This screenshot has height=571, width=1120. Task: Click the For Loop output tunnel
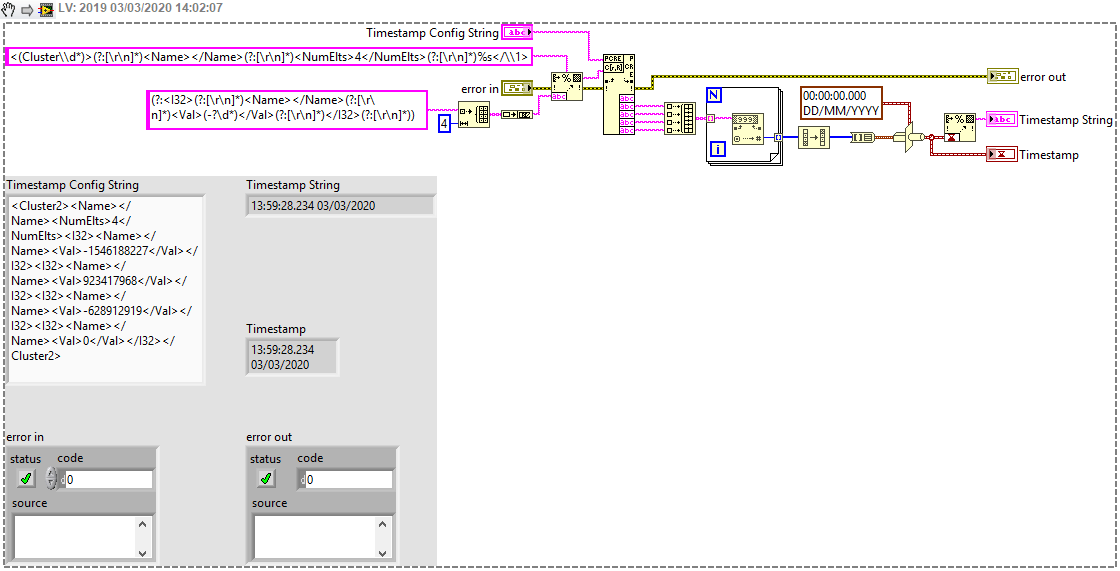[780, 137]
